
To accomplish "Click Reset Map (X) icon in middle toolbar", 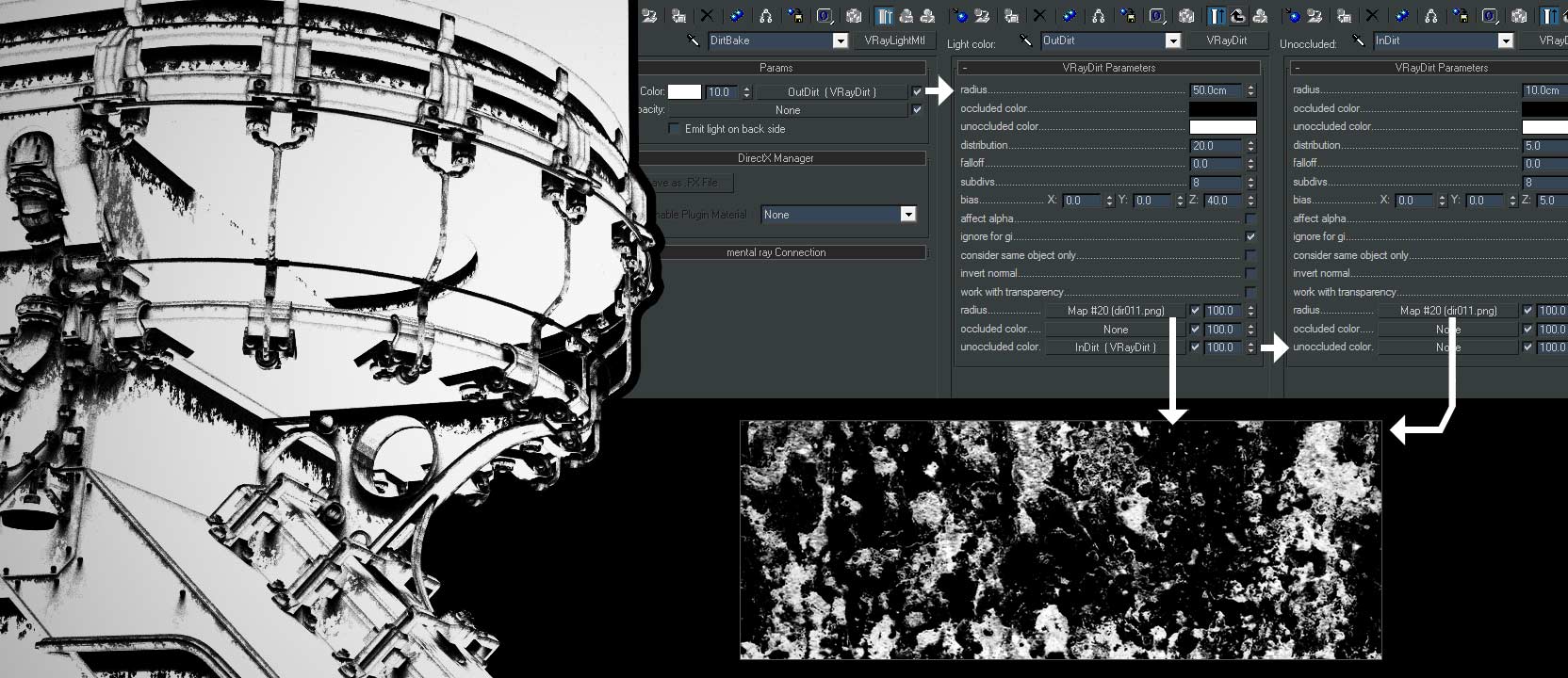I will click(1039, 16).
